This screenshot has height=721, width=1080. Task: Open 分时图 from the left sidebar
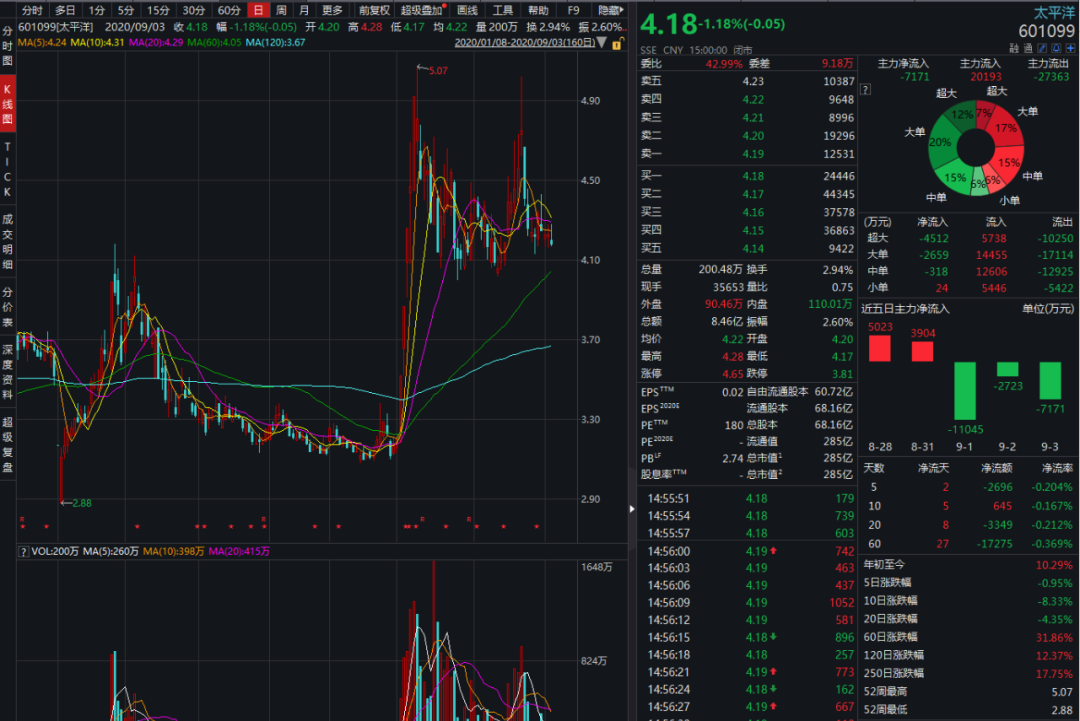[8, 46]
